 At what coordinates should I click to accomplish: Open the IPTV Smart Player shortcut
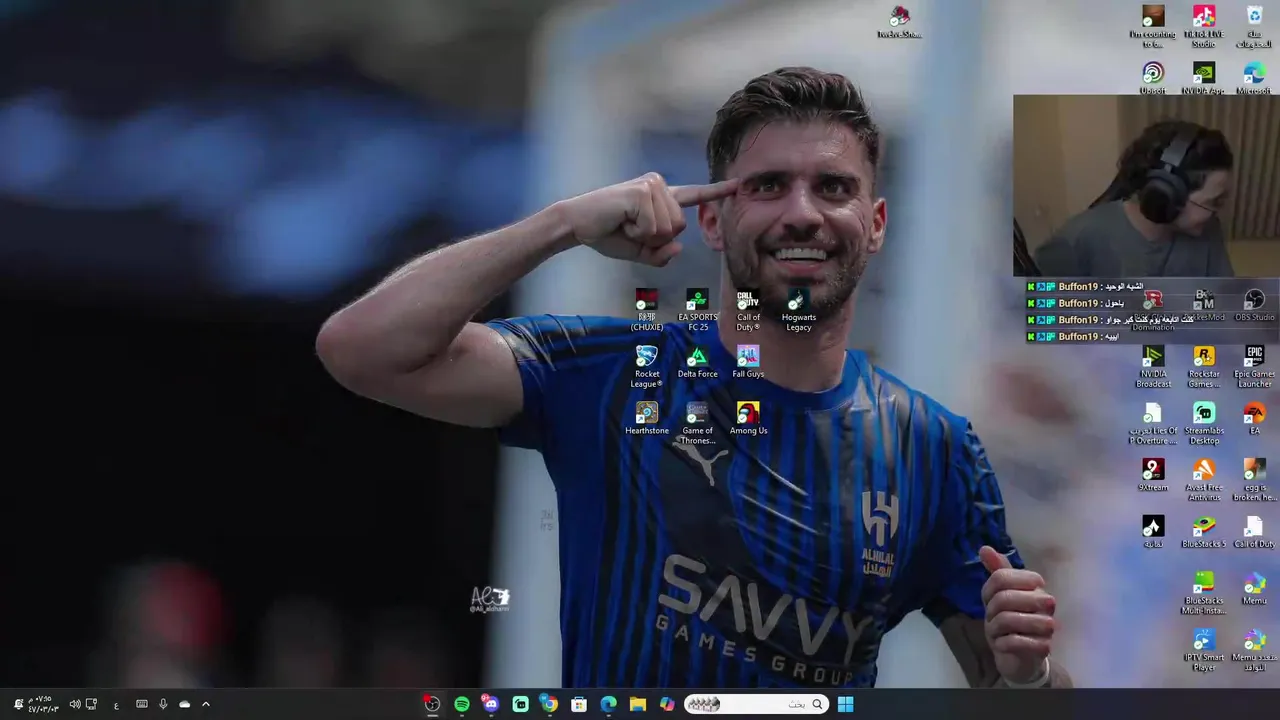(1204, 651)
